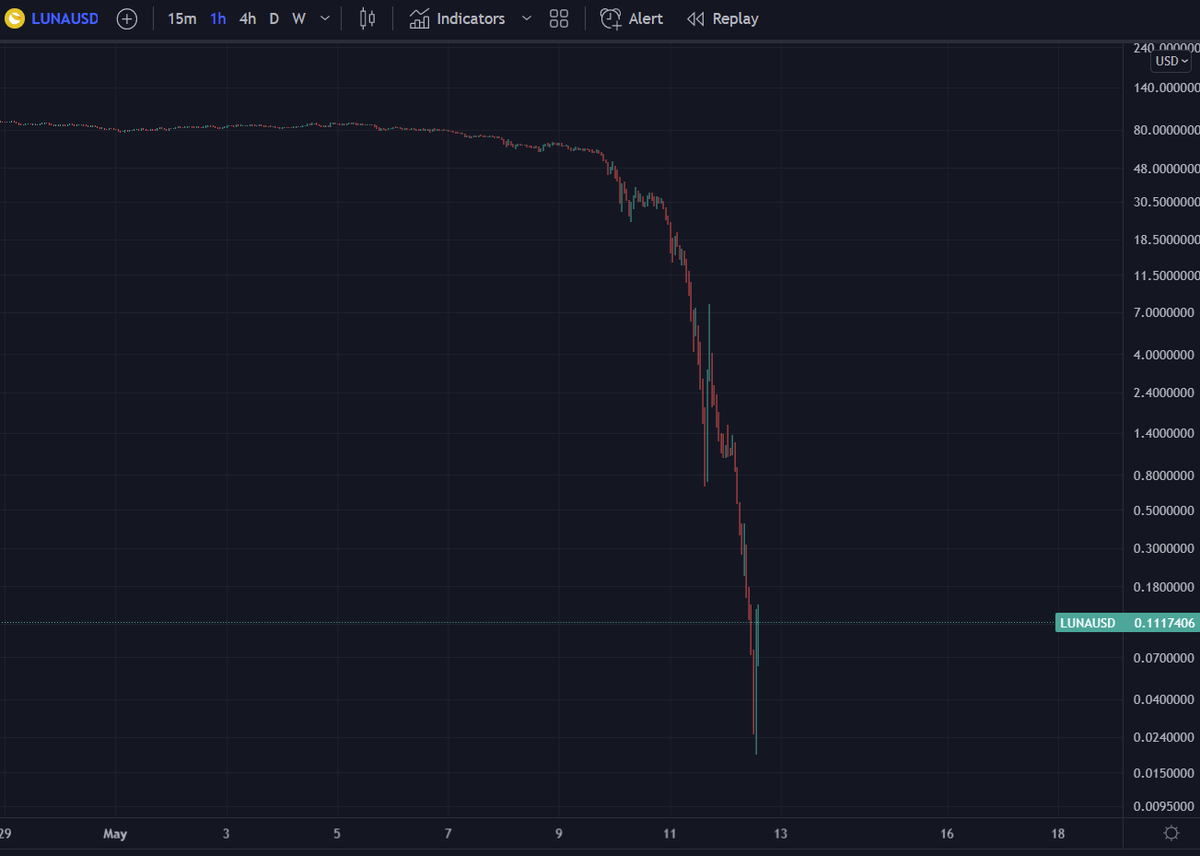Image resolution: width=1200 pixels, height=856 pixels.
Task: Add a symbol to compare using plus icon
Action: click(x=127, y=19)
